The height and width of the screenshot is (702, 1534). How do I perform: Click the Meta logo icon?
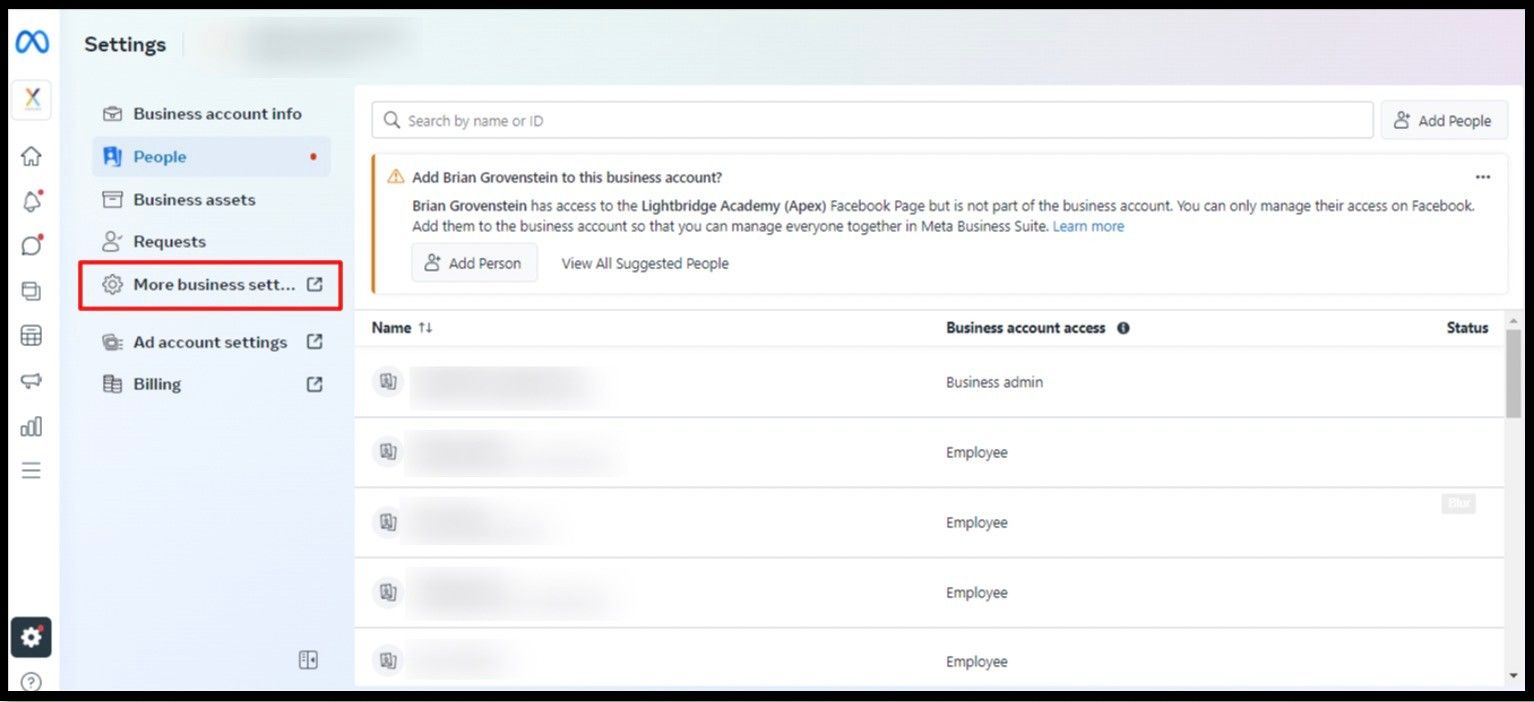pos(31,43)
